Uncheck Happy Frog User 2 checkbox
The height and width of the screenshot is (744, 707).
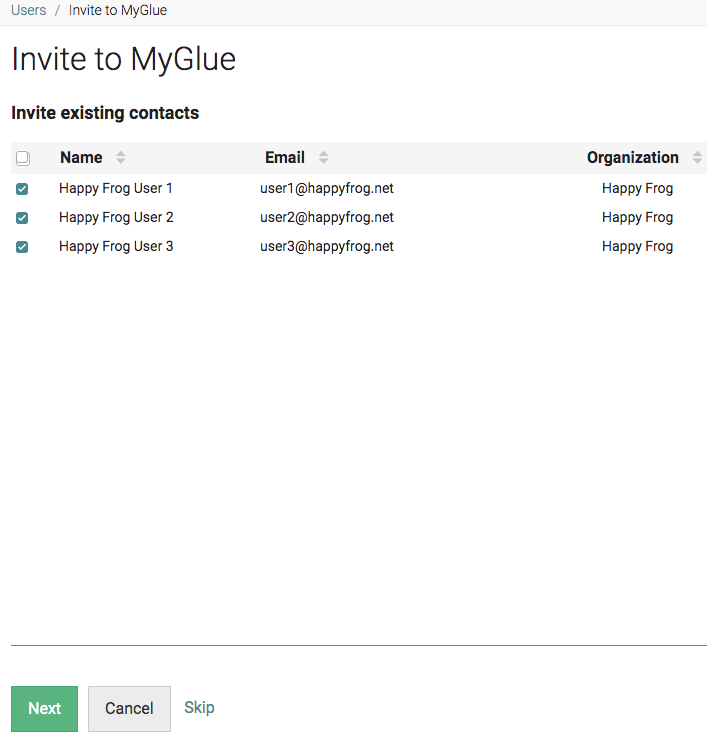pyautogui.click(x=22, y=218)
